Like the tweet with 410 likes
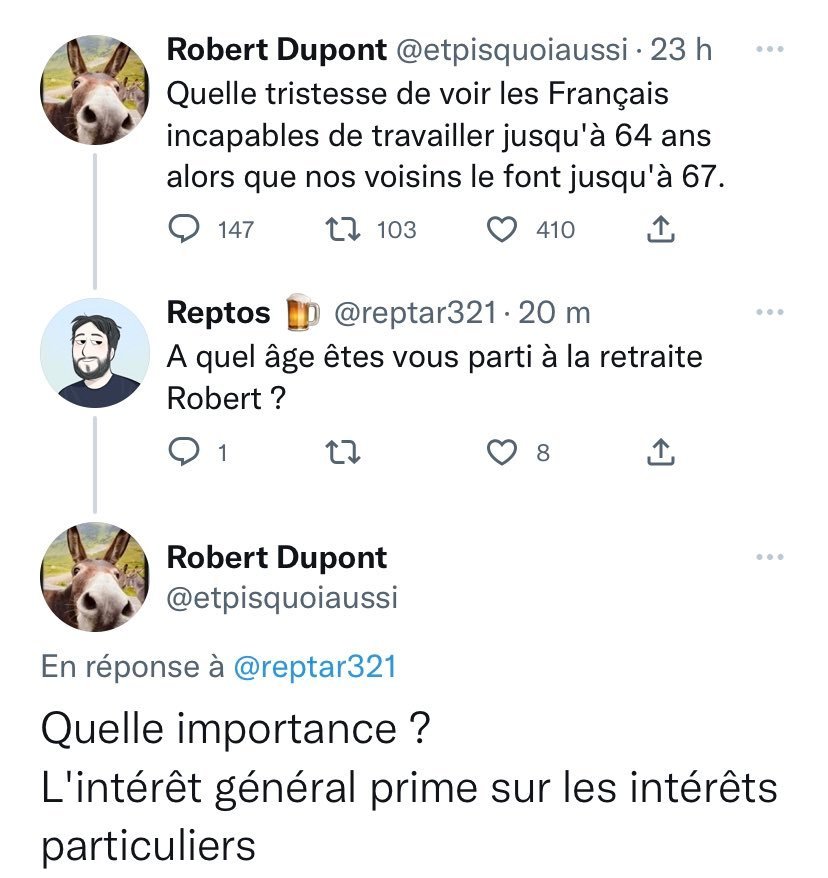 502,230
